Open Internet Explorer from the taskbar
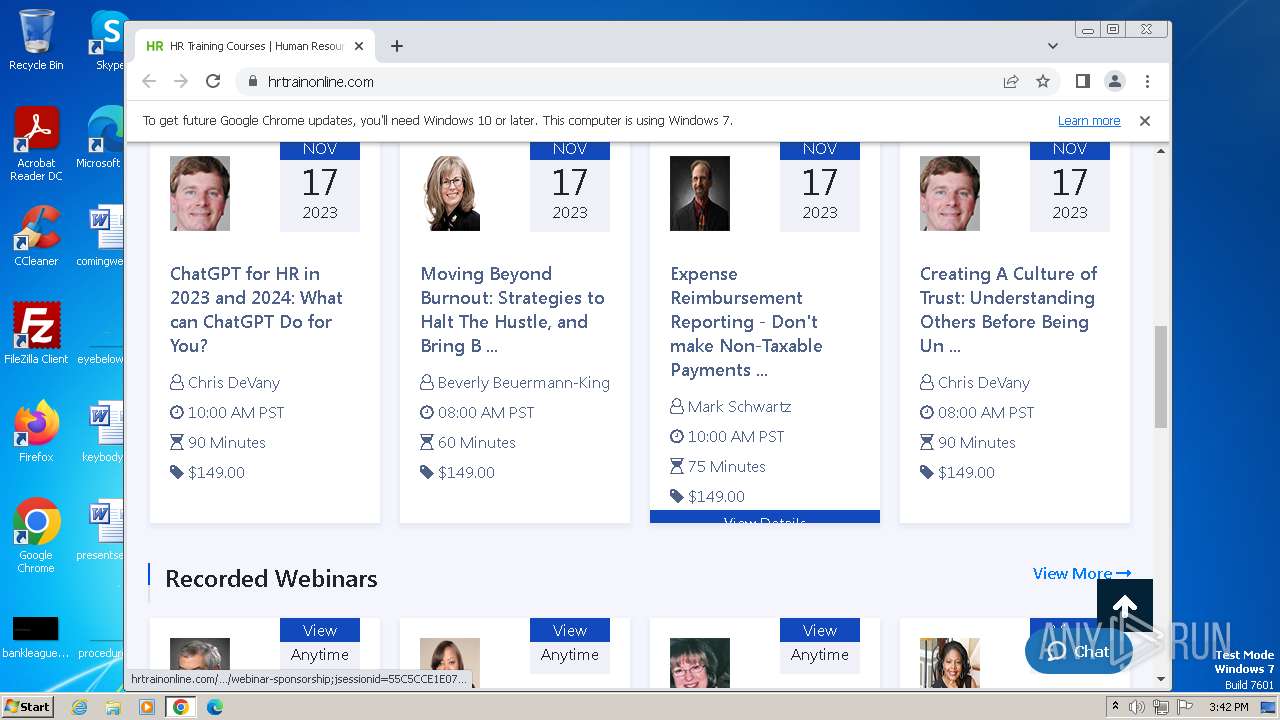This screenshot has width=1280, height=720. point(80,707)
